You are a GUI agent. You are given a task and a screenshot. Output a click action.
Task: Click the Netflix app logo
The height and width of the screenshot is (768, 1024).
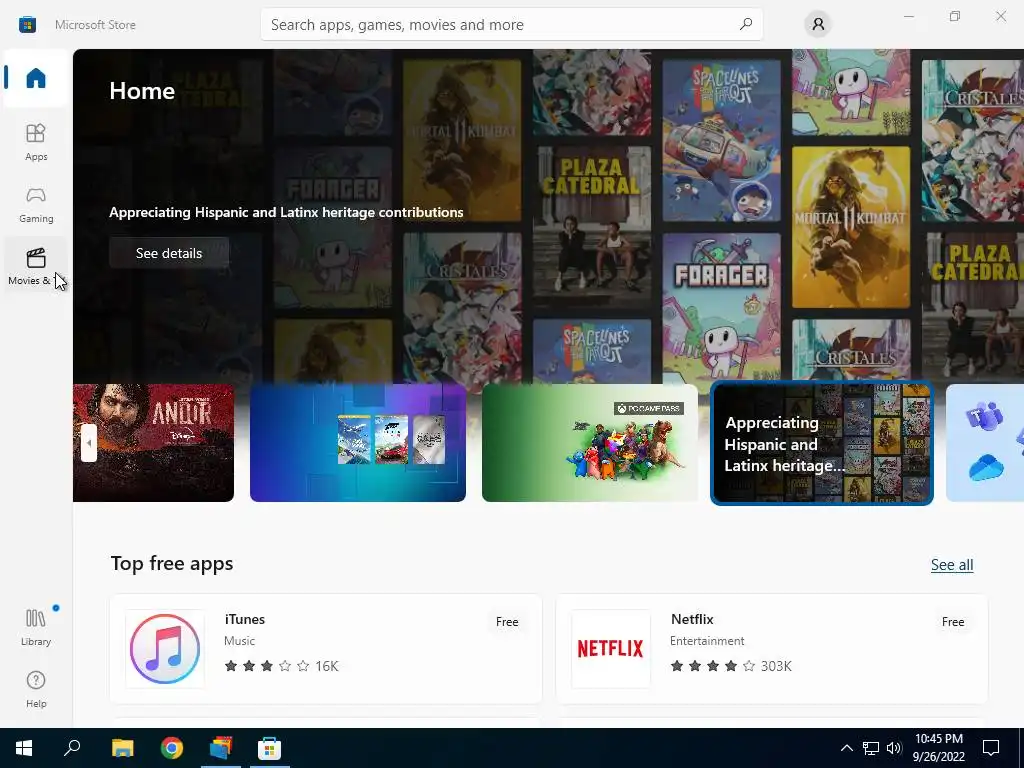coord(611,648)
